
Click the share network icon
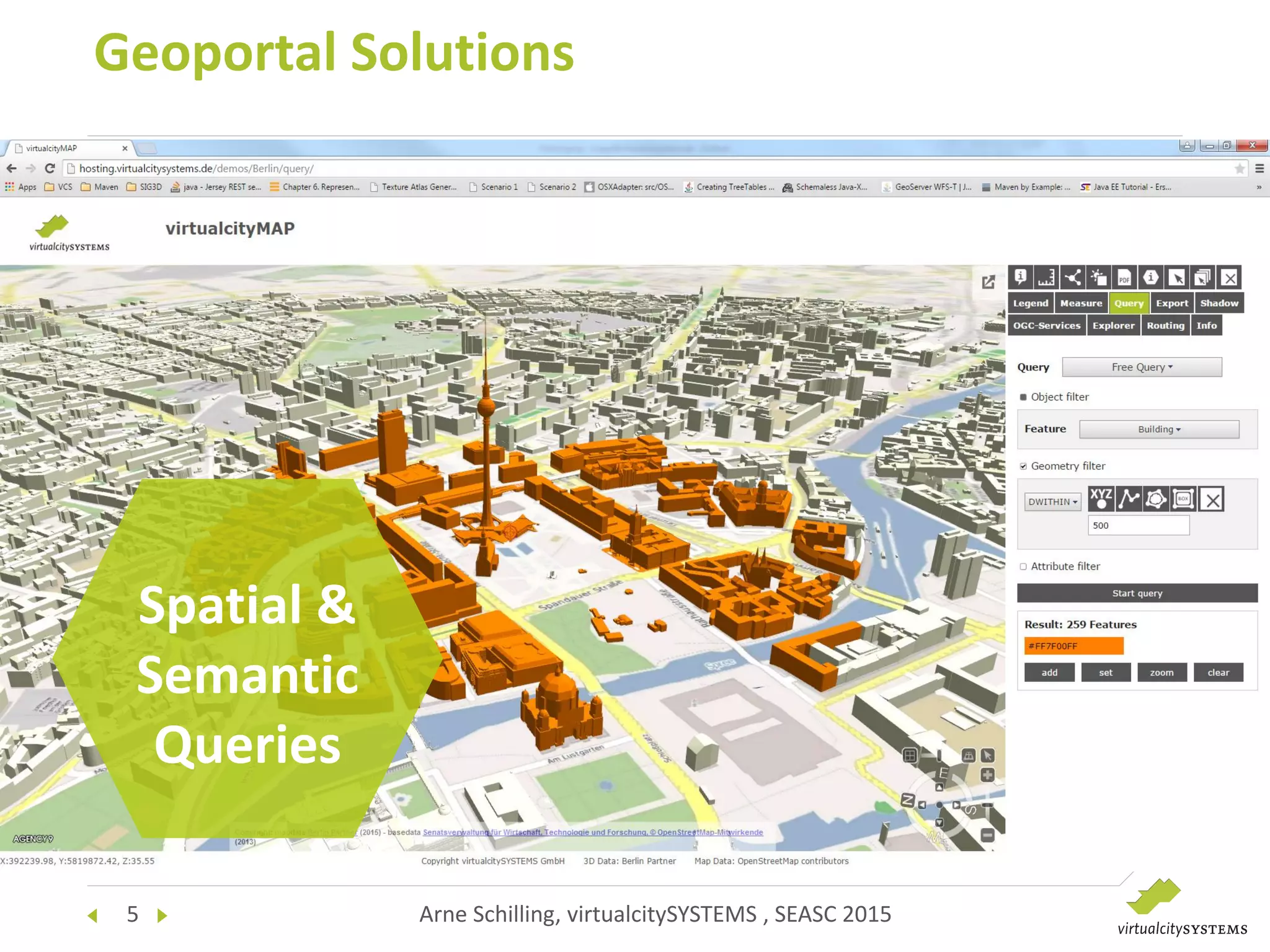click(1073, 278)
